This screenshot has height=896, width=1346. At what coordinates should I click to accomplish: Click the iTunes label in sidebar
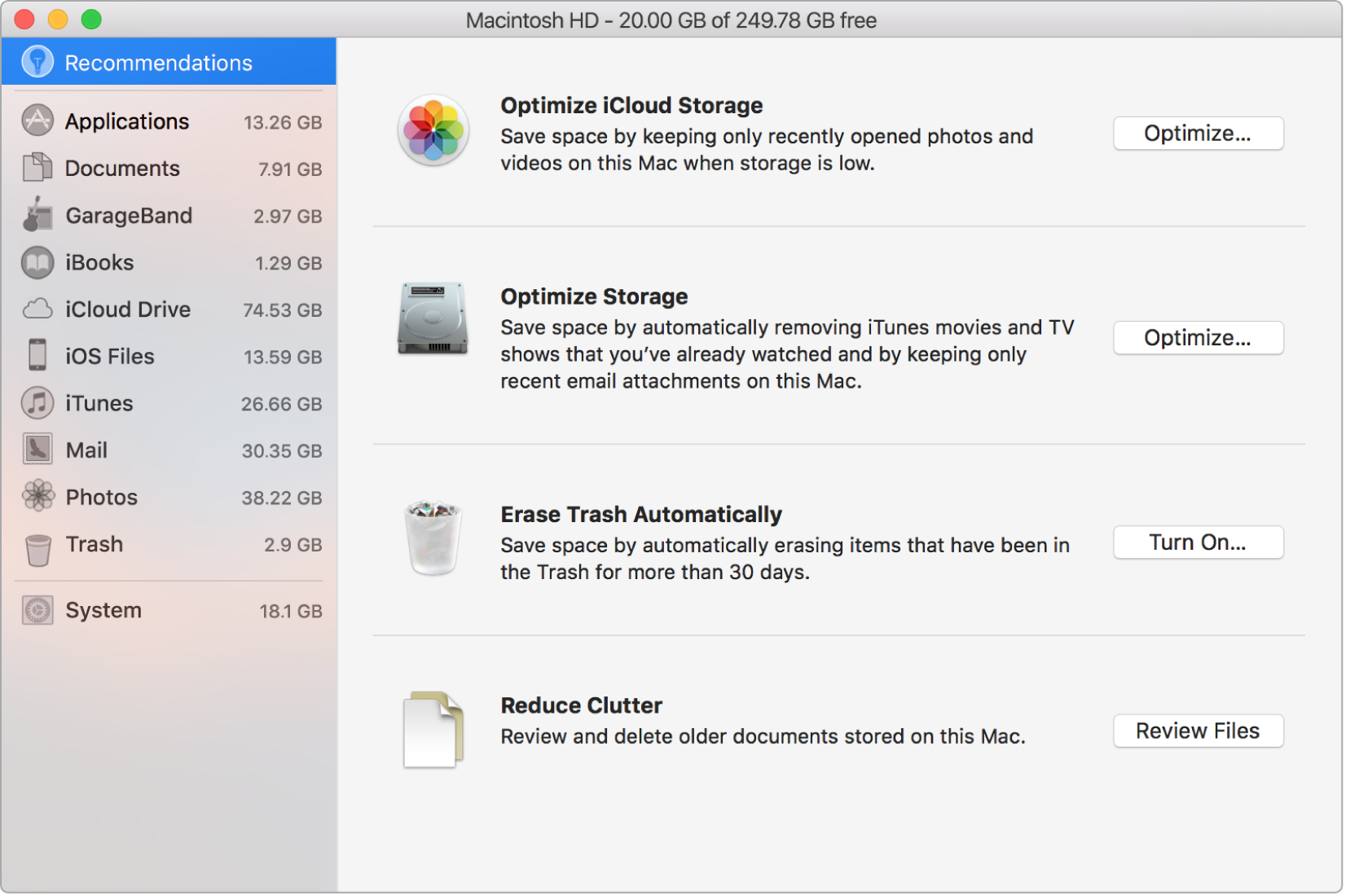coord(99,404)
